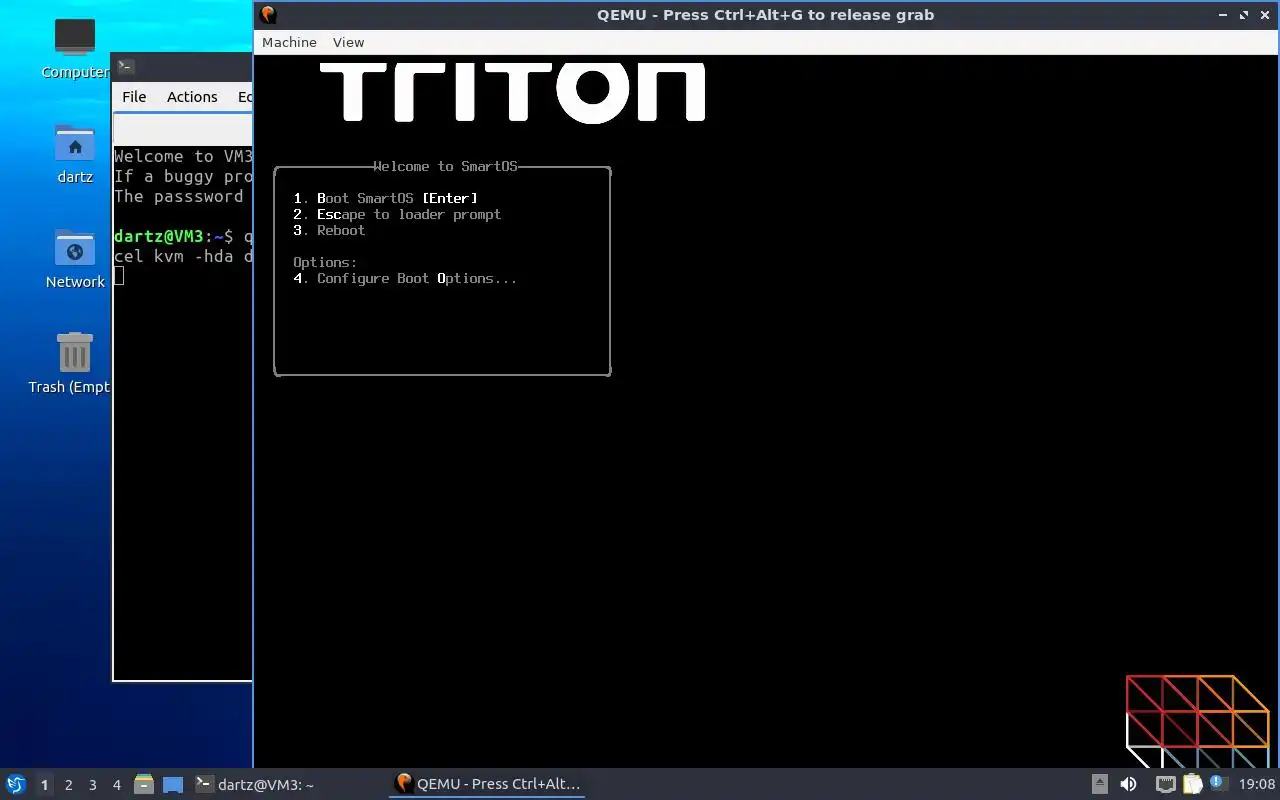
Task: Click the Welcome to SmartOS heading
Action: coord(445,166)
